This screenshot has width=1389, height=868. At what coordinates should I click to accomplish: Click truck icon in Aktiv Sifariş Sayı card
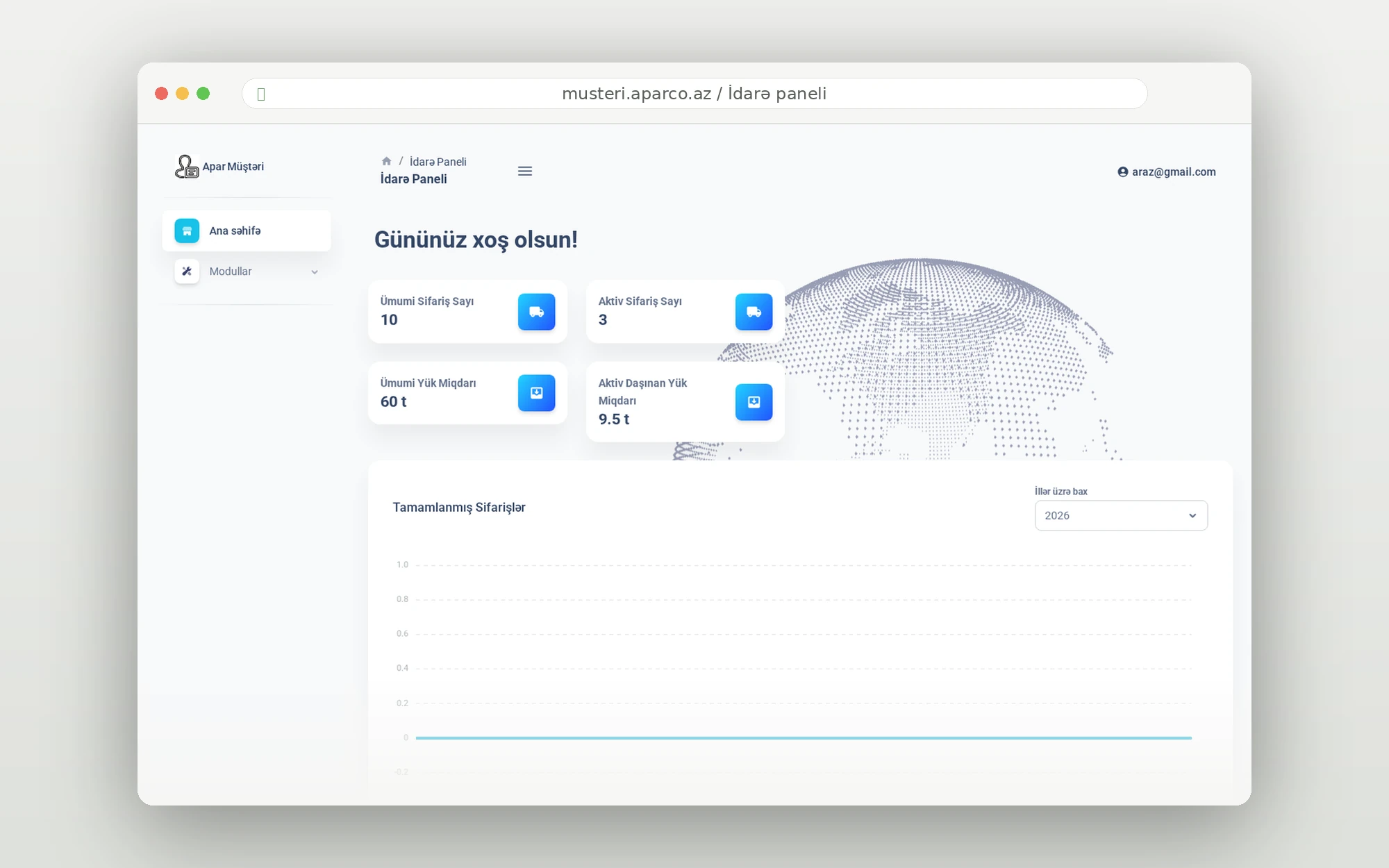(x=754, y=312)
